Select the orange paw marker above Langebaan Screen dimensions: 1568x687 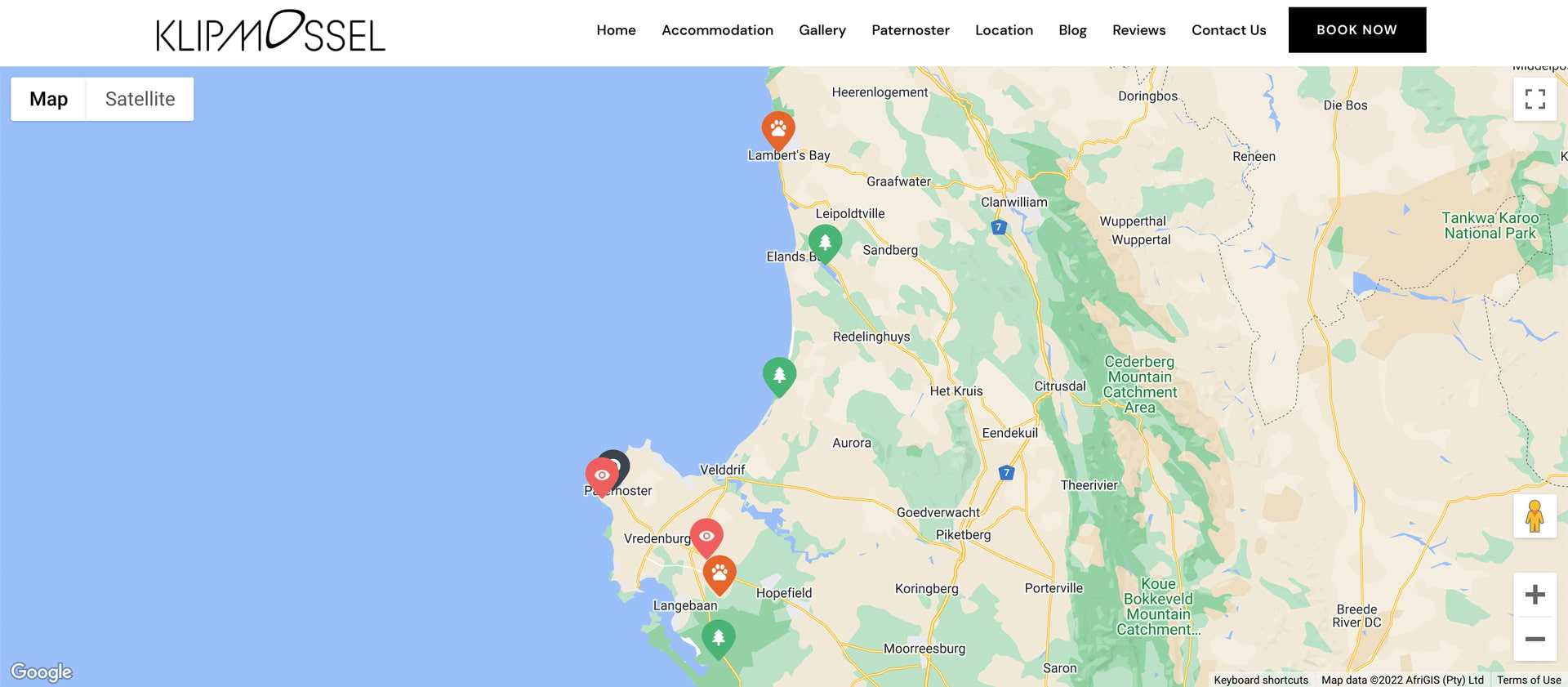(719, 573)
